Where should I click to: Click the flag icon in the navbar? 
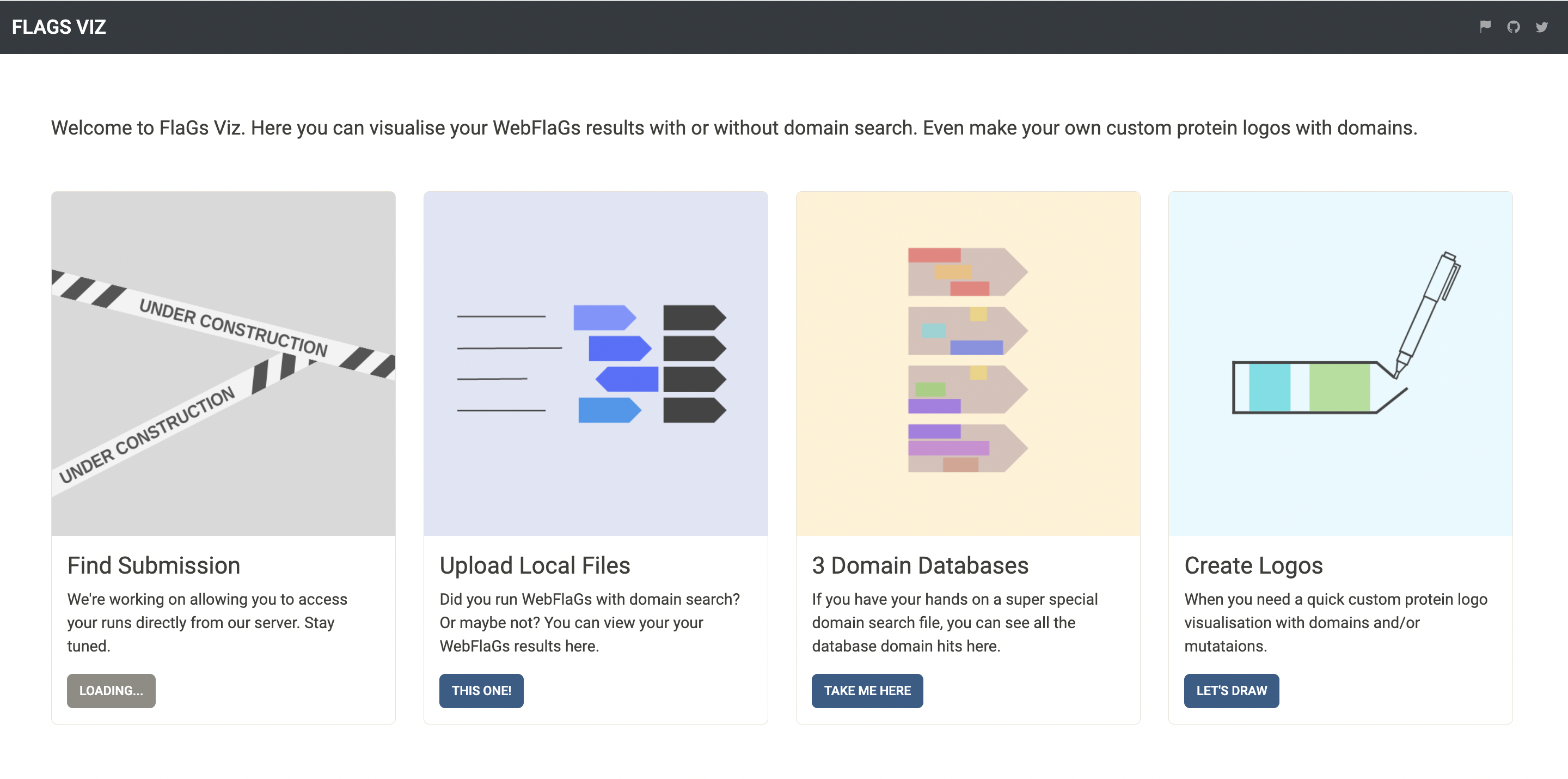coord(1485,27)
